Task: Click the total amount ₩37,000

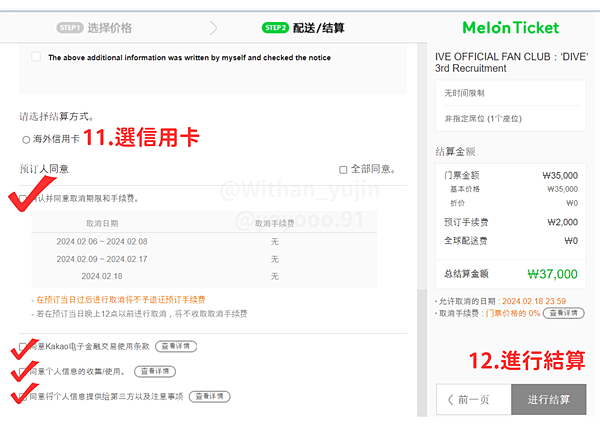Action: click(x=552, y=274)
